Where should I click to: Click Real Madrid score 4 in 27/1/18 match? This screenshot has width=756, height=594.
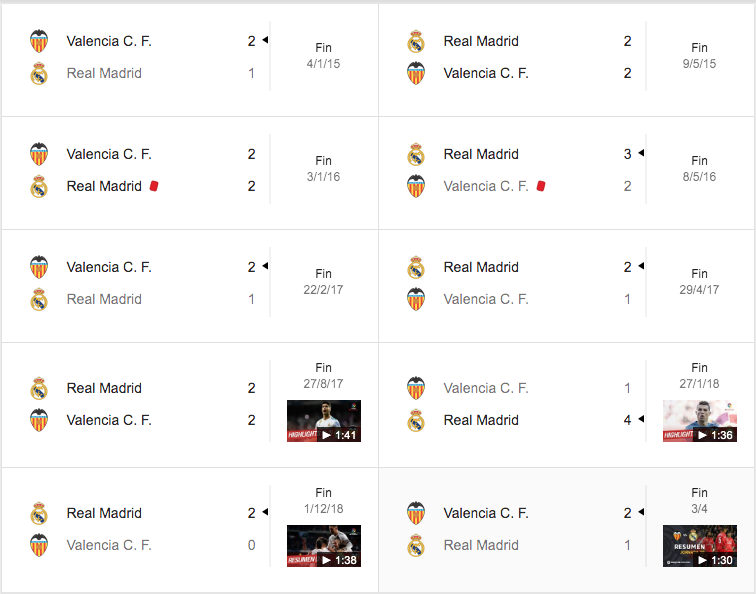pos(627,420)
